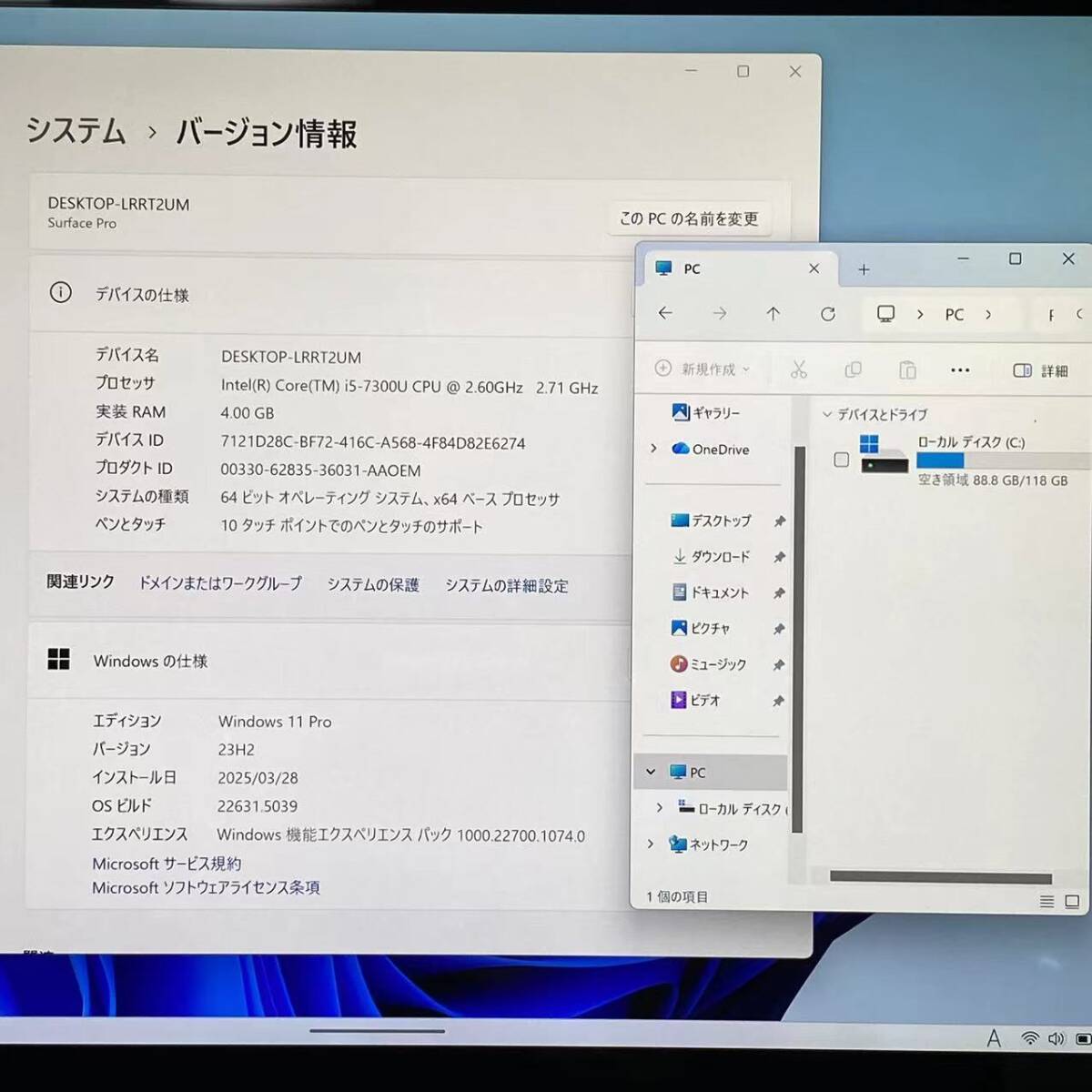Open システムの保護 link
The image size is (1092, 1092).
tap(373, 584)
